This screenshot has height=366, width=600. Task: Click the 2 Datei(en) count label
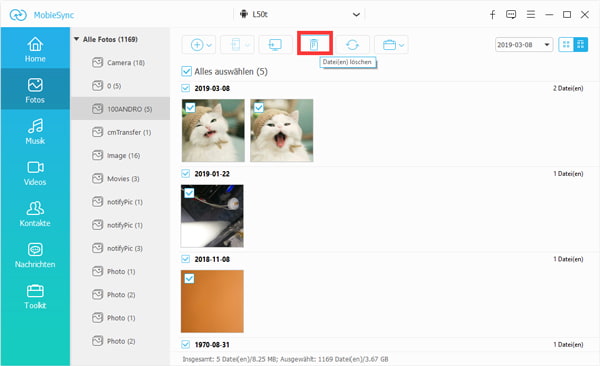(x=568, y=88)
